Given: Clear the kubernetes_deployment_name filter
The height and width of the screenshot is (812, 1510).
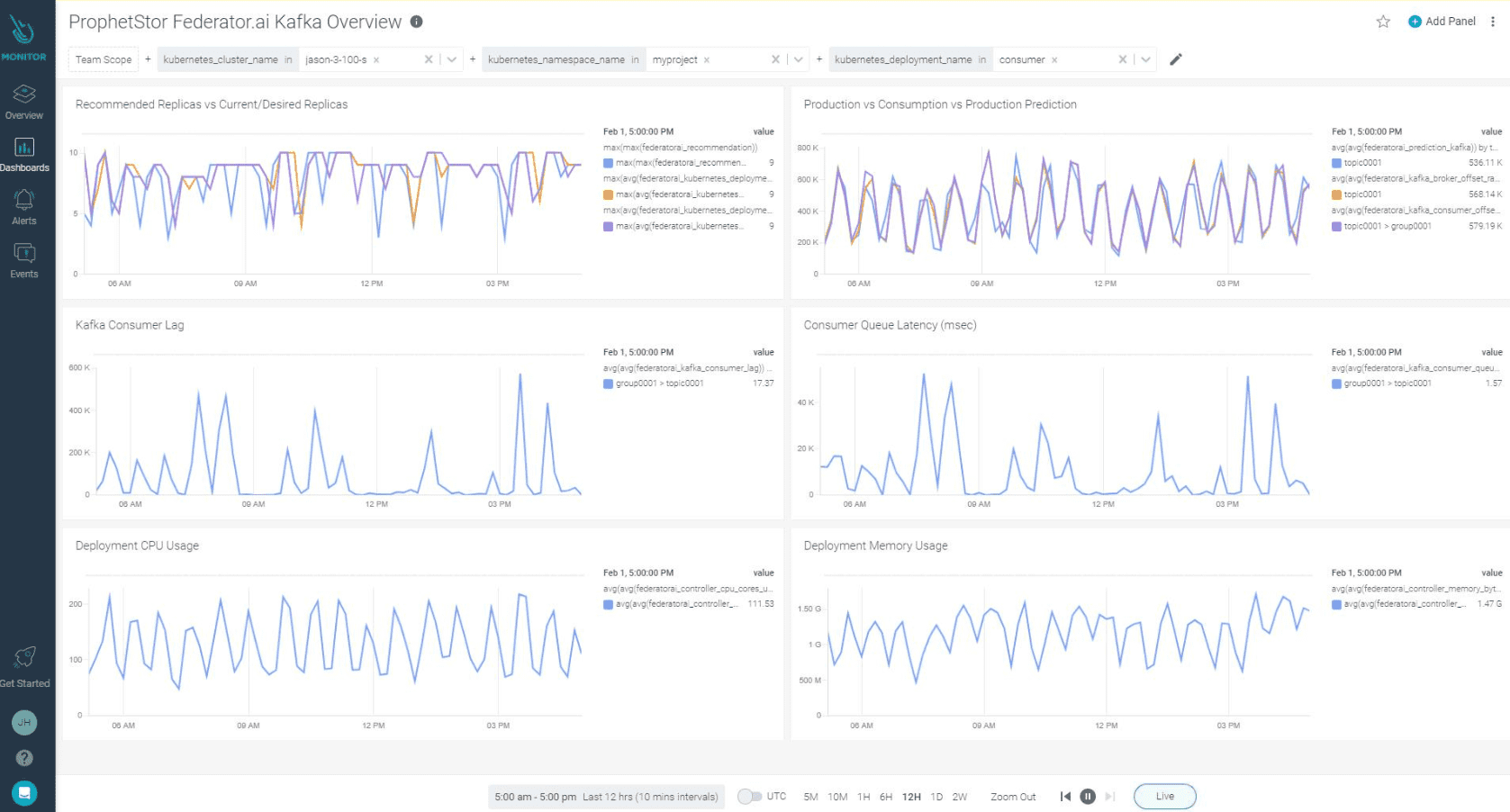Looking at the screenshot, I should coord(1123,59).
